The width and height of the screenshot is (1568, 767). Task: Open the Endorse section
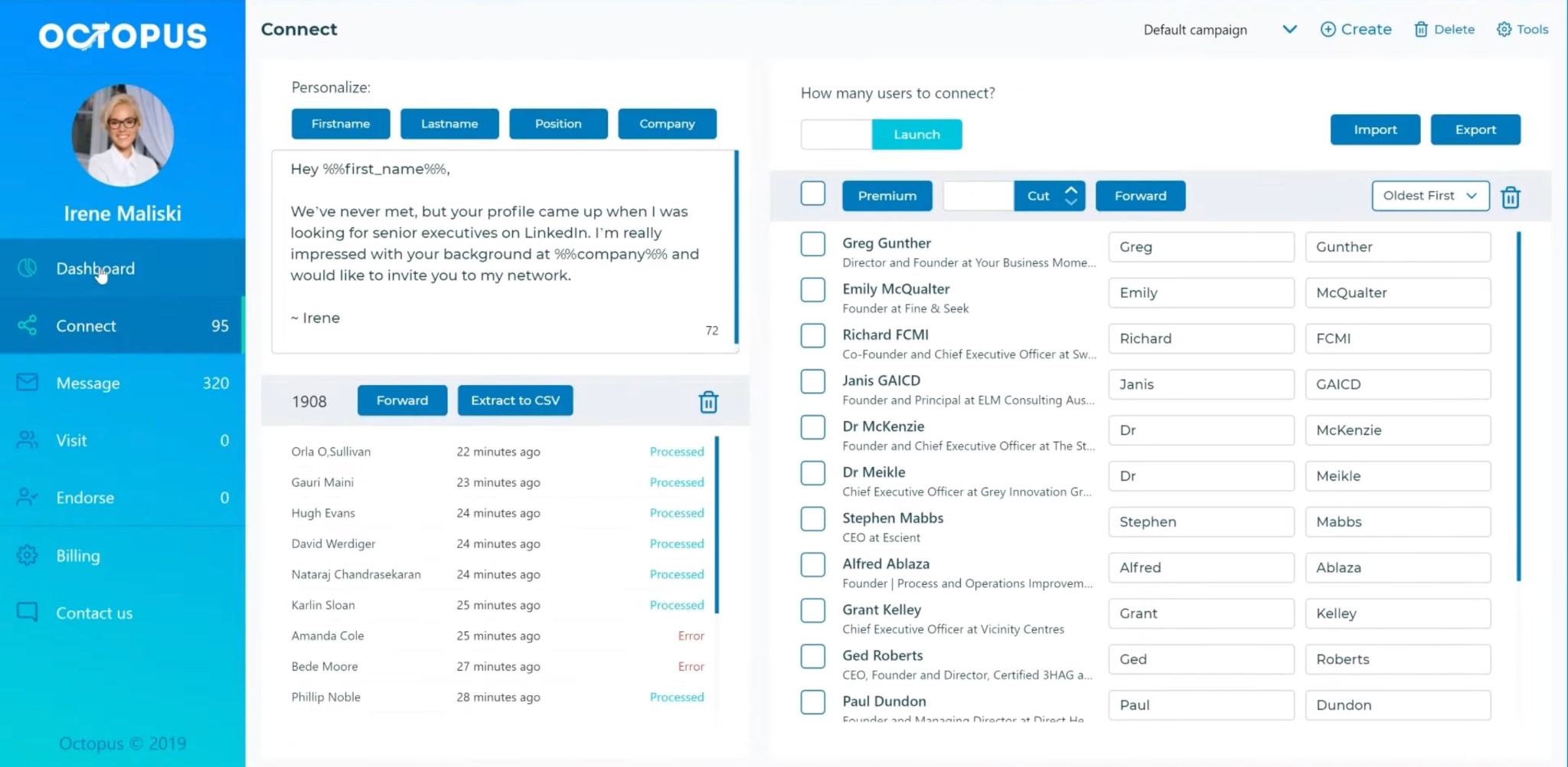click(x=122, y=498)
